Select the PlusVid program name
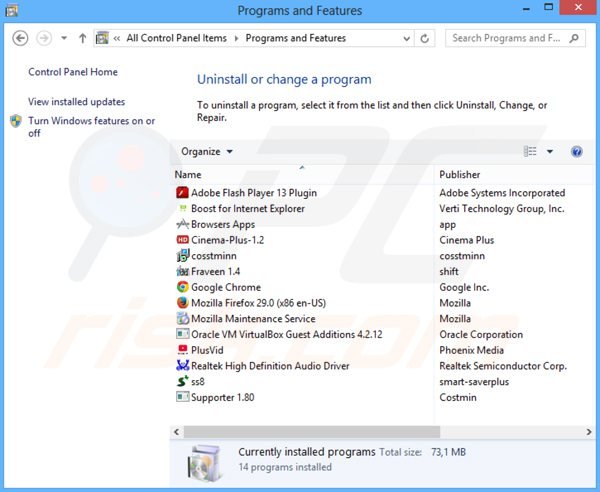Viewport: 600px width, 492px height. click(x=207, y=350)
